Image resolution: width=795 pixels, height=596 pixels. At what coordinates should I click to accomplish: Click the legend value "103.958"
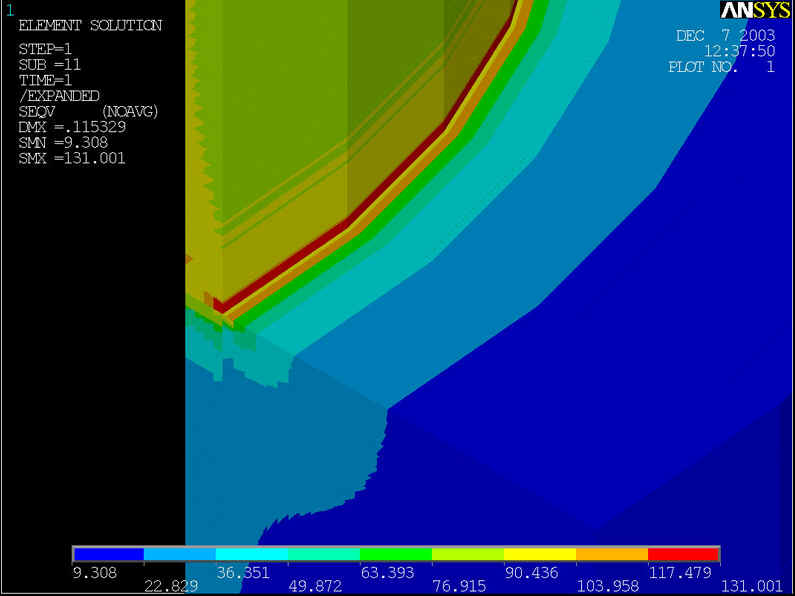pos(607,587)
